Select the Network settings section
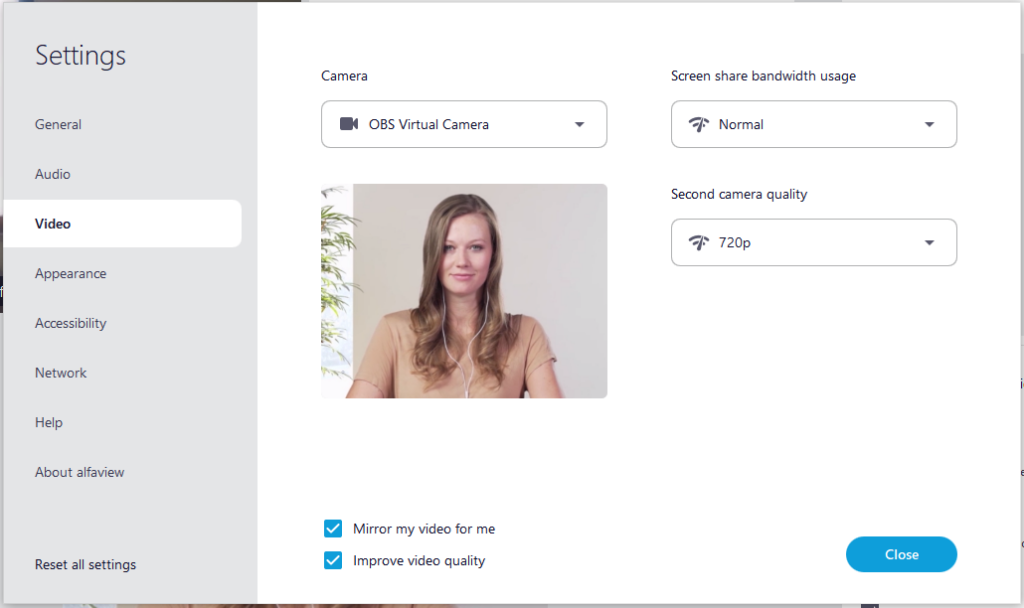 60,372
